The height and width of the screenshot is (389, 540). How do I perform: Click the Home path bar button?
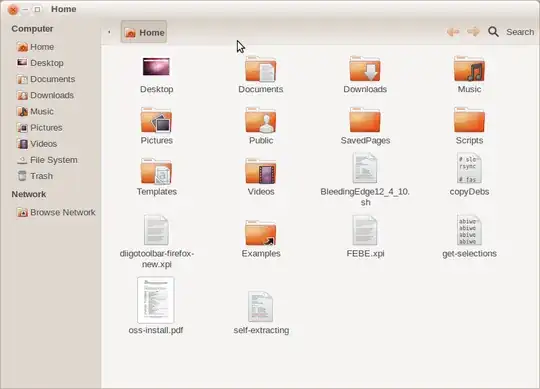pos(144,32)
